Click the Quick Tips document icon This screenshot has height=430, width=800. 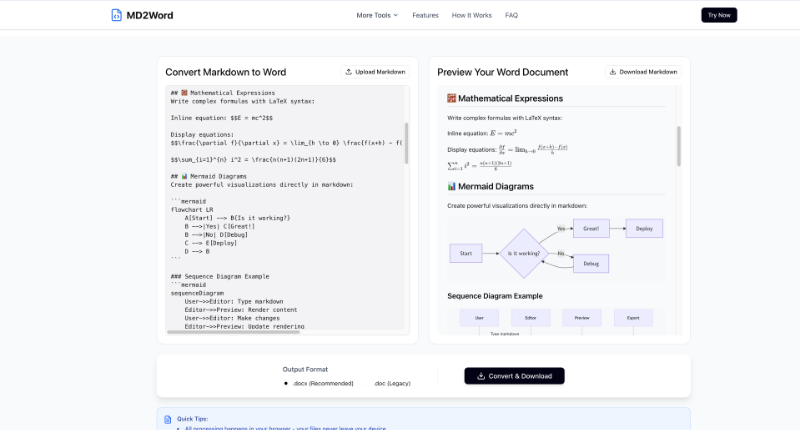168,419
